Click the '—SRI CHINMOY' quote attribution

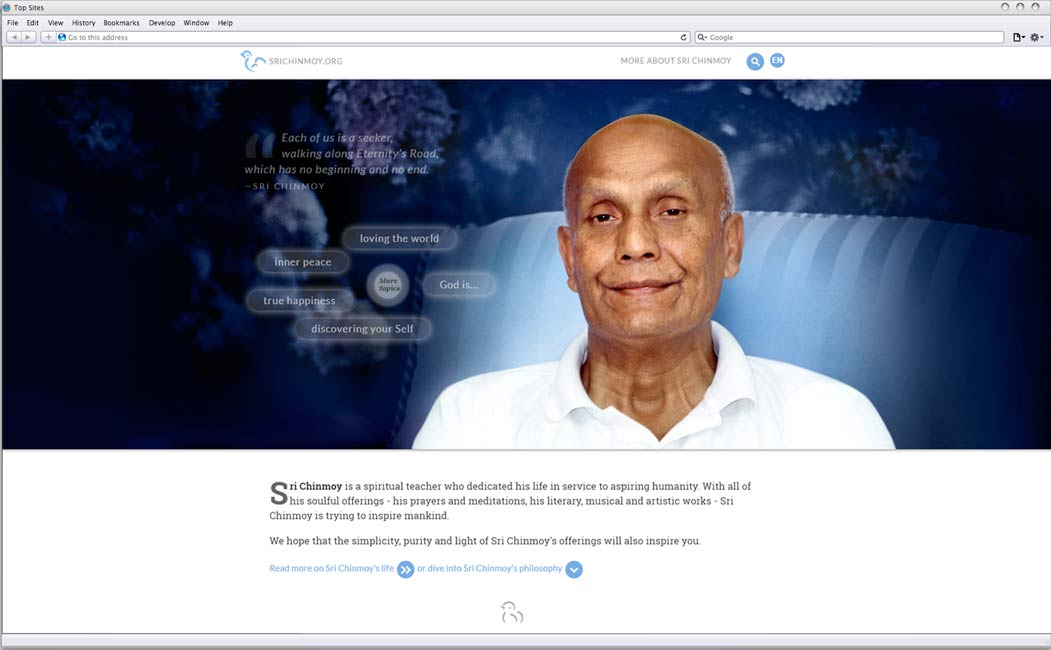click(285, 186)
